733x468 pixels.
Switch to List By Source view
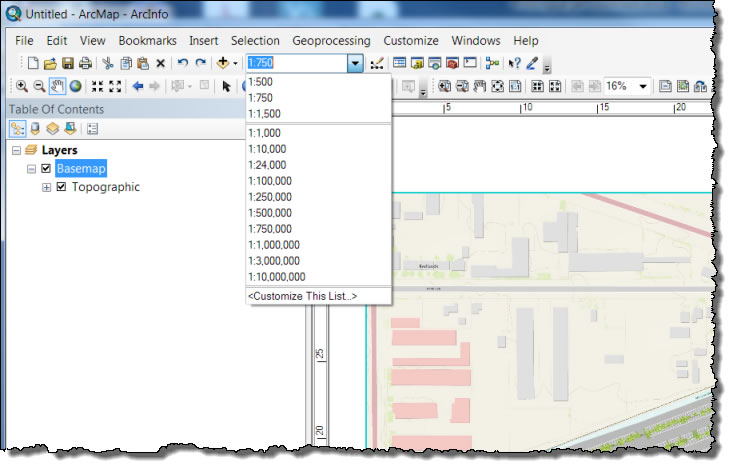pyautogui.click(x=35, y=129)
